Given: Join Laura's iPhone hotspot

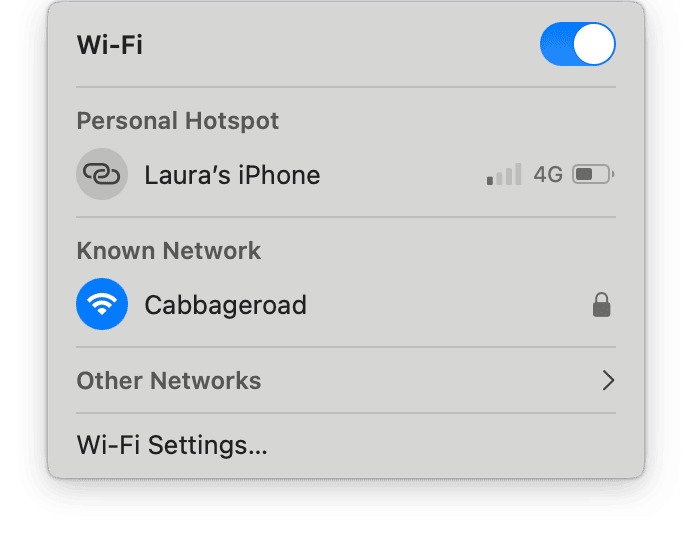Looking at the screenshot, I should coord(346,174).
